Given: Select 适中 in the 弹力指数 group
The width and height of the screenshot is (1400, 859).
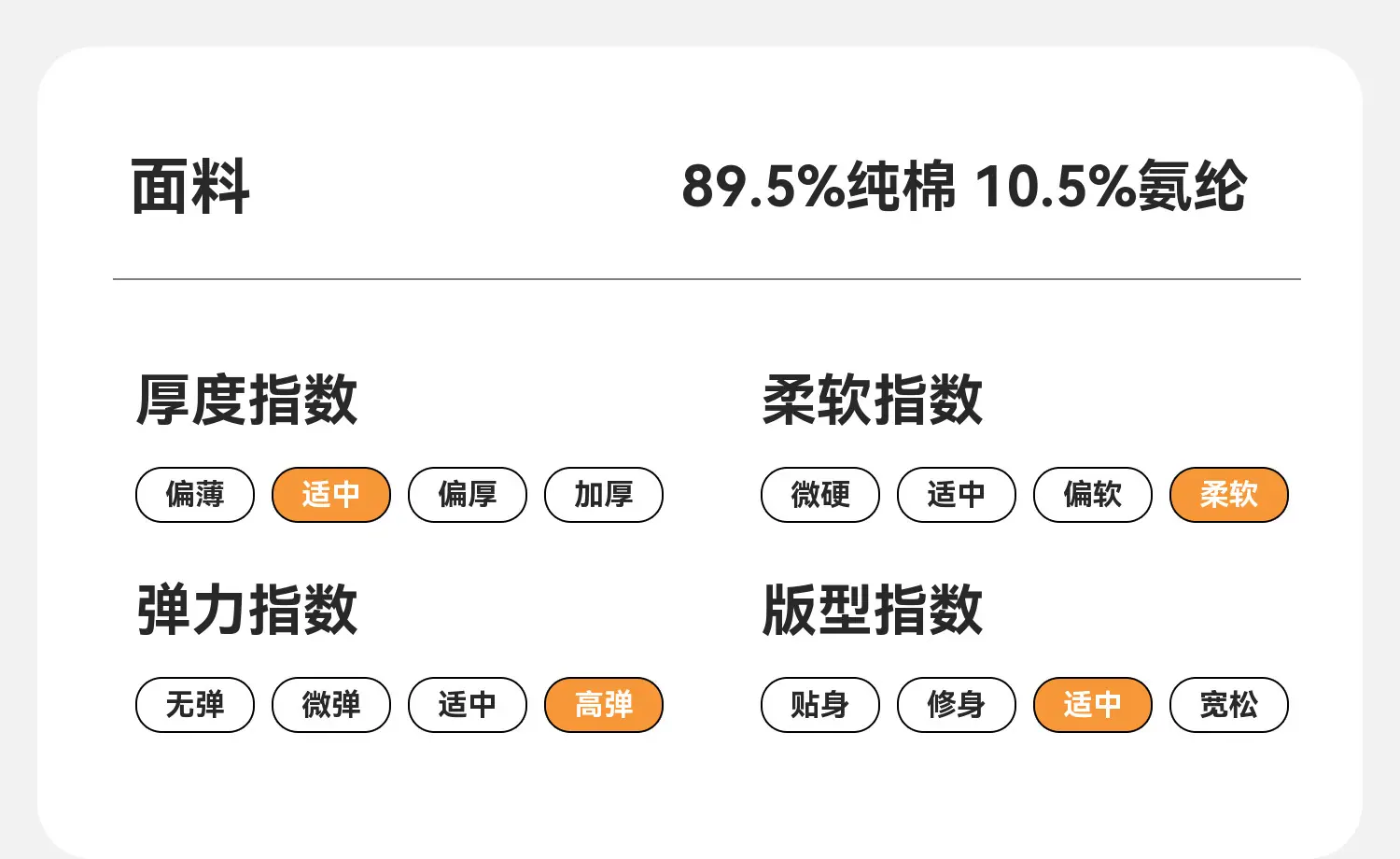Looking at the screenshot, I should coord(468,705).
